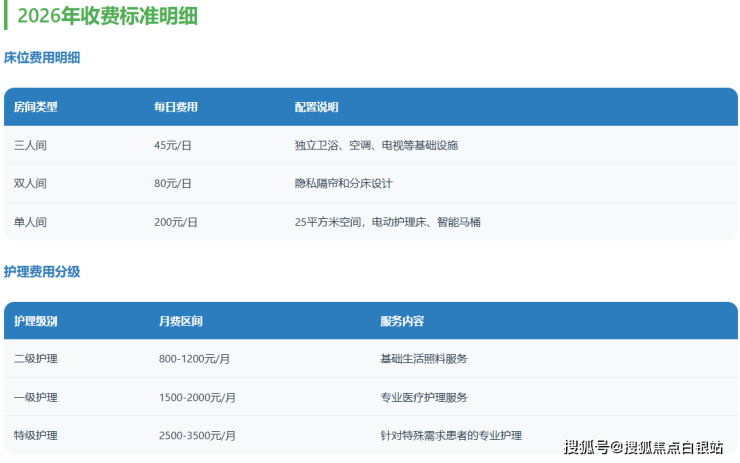Viewport: 740px width, 463px height.
Task: Select the 三人间 room type cell
Action: tap(30, 145)
